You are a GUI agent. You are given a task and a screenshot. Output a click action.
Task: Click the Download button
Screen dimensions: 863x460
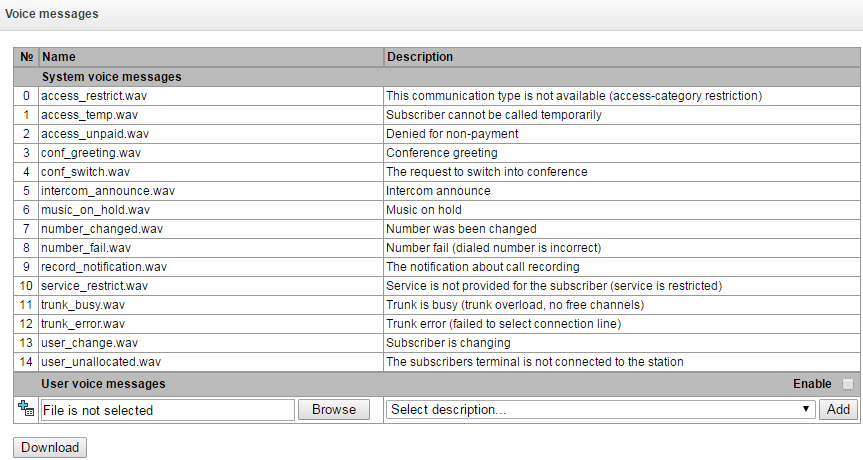pos(50,447)
